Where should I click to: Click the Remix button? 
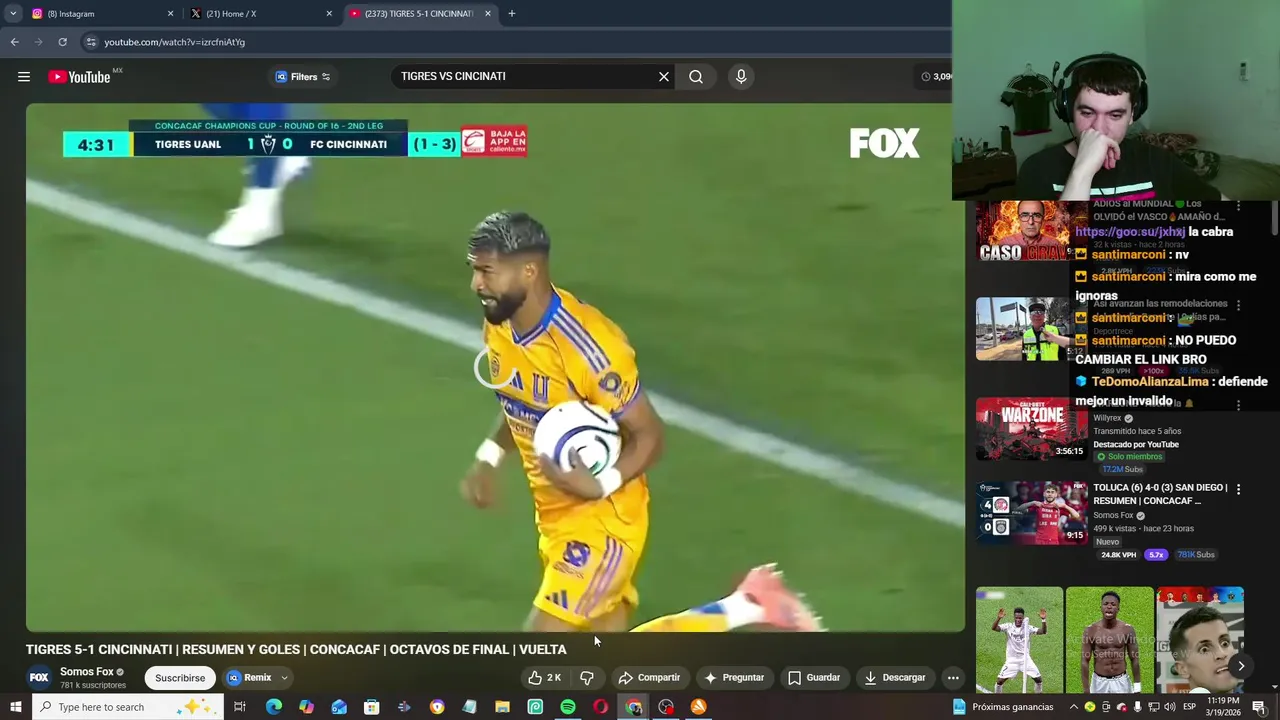click(249, 678)
